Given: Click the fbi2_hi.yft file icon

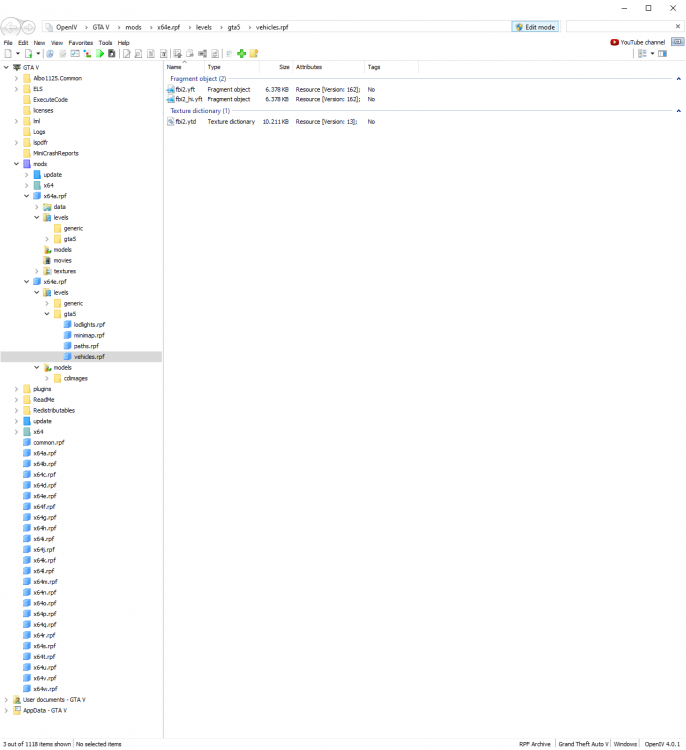Looking at the screenshot, I should (x=170, y=99).
